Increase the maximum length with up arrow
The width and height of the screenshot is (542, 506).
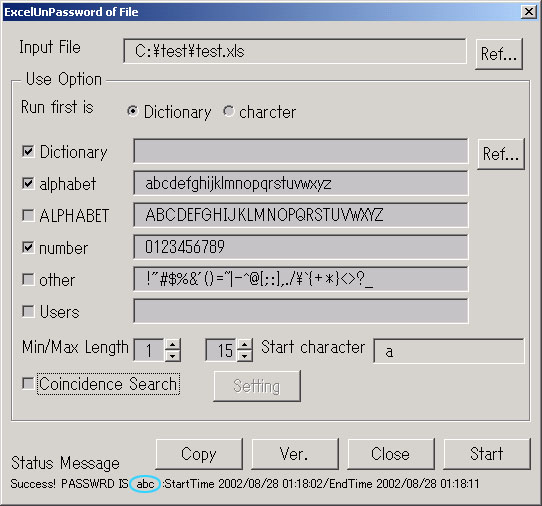tap(245, 345)
